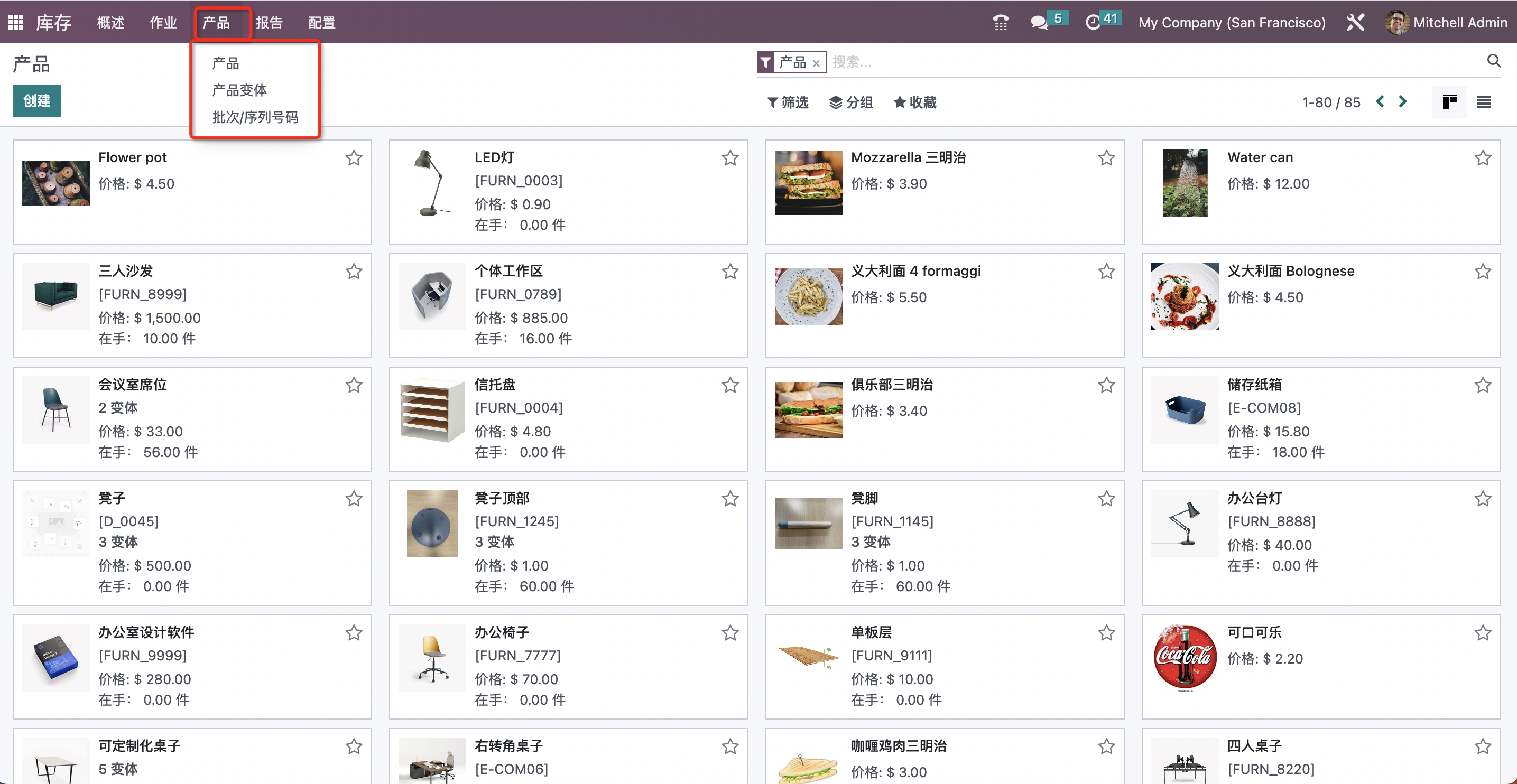Switch to kanban view
The image size is (1517, 784).
[x=1449, y=102]
